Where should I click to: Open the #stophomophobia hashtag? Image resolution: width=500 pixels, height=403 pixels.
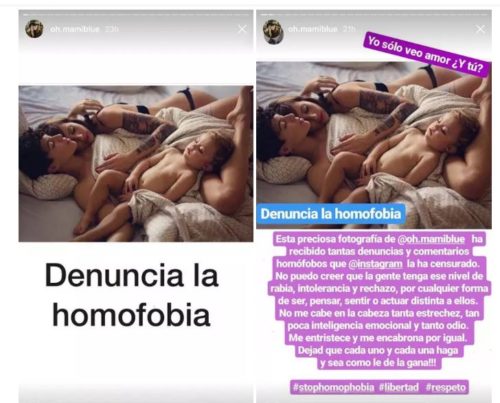click(x=333, y=387)
